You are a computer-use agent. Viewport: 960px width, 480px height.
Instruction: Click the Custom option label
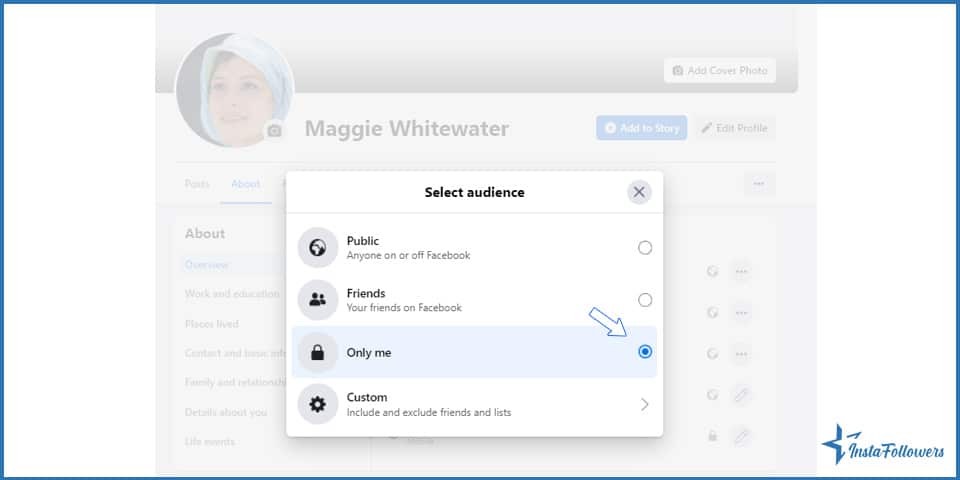point(367,397)
